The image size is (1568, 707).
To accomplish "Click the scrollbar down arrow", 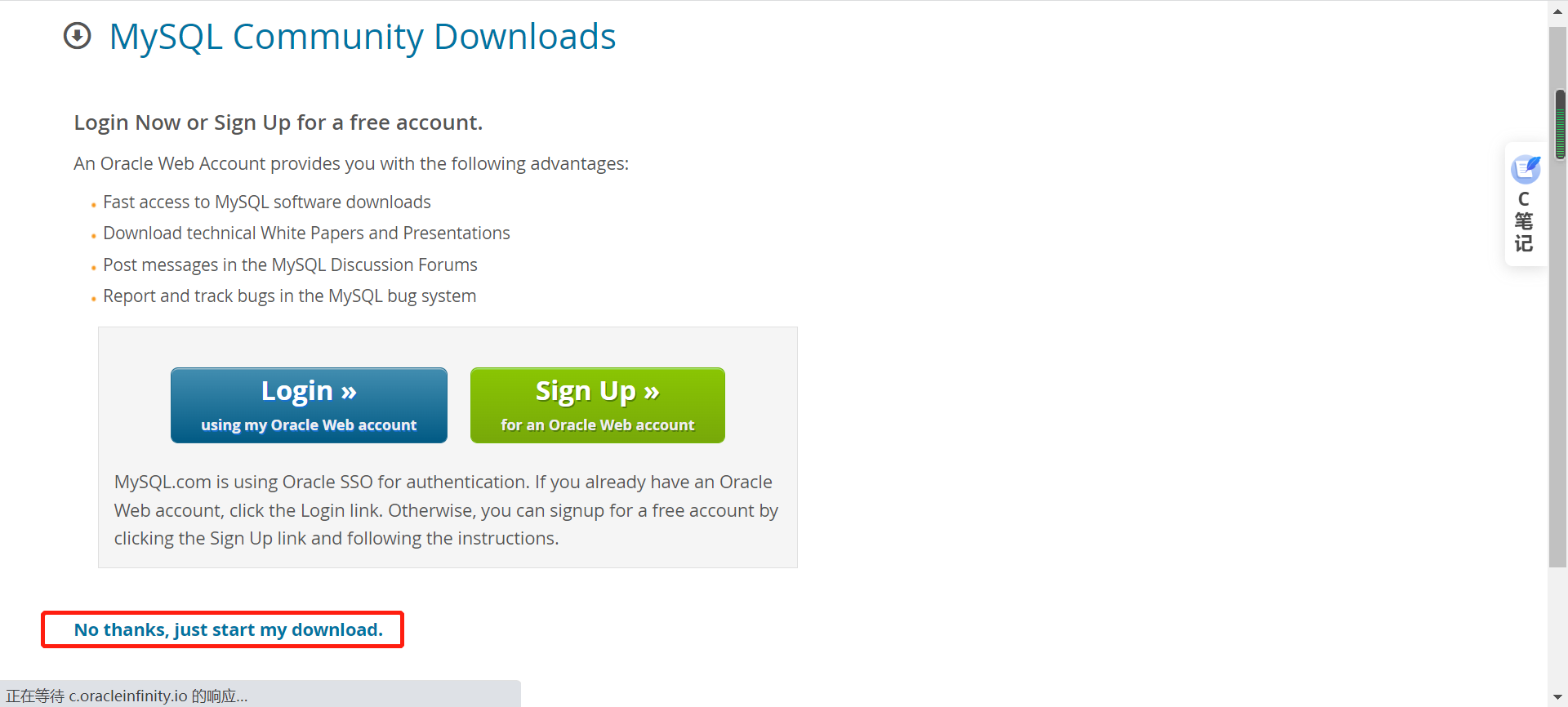I will click(x=1558, y=697).
